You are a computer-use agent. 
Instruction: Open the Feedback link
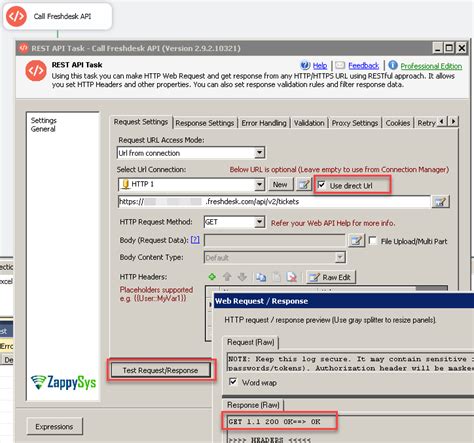click(x=363, y=66)
